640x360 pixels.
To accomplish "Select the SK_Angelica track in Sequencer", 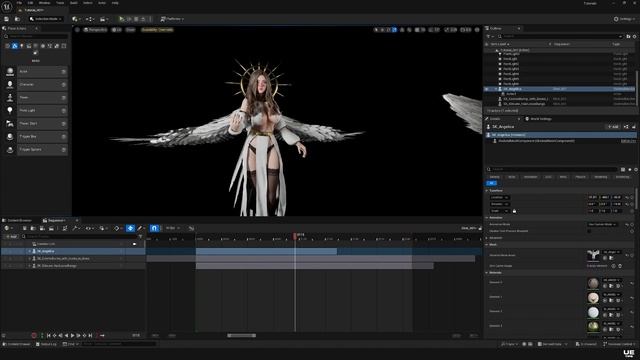I will pos(73,251).
